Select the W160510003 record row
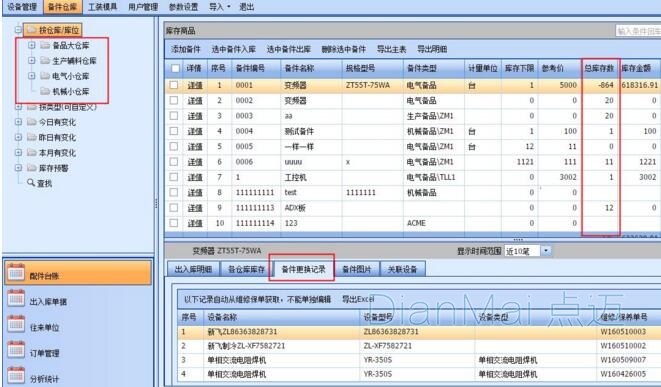 pos(419,332)
